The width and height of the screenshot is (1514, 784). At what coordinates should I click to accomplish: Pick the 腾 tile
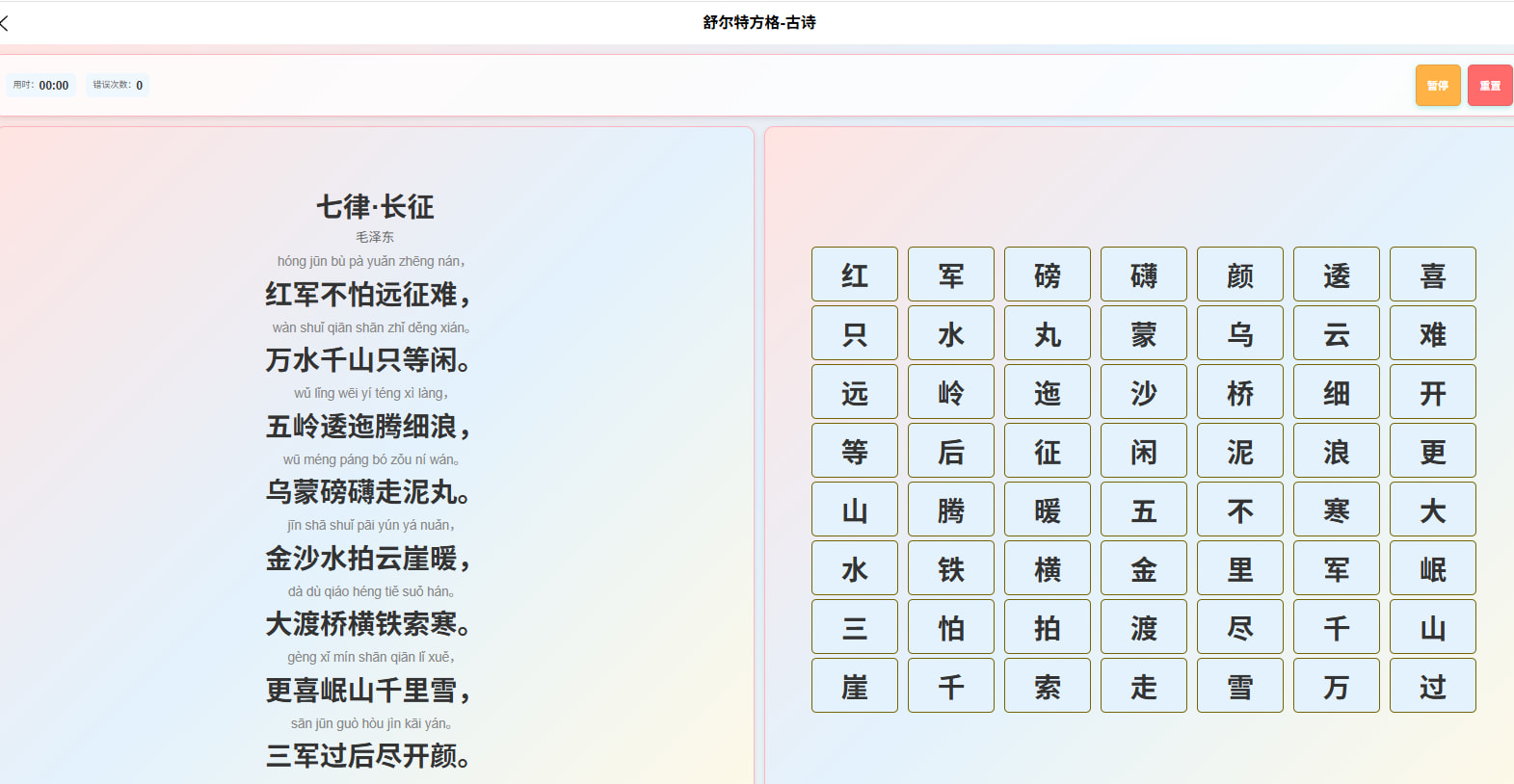(x=951, y=510)
